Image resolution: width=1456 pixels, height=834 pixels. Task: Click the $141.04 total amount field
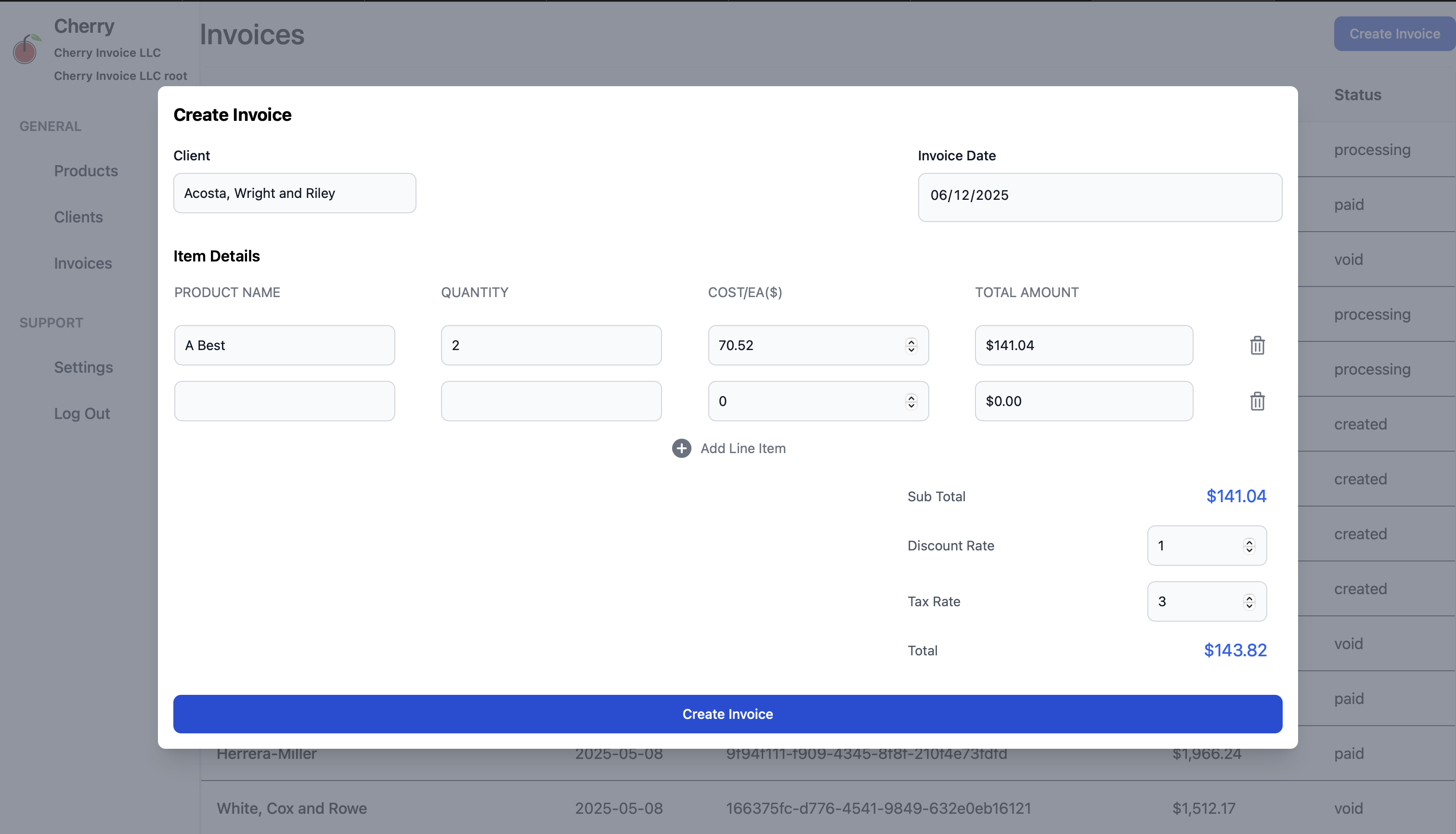tap(1084, 345)
